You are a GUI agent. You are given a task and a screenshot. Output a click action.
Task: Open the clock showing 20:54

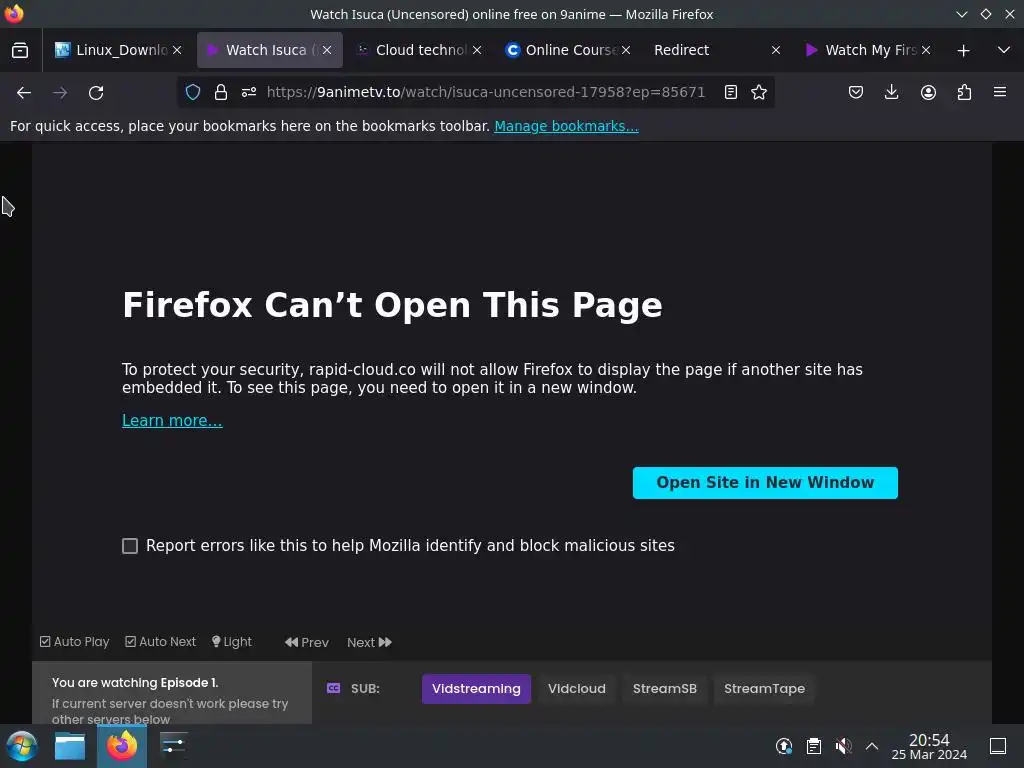[x=929, y=746]
